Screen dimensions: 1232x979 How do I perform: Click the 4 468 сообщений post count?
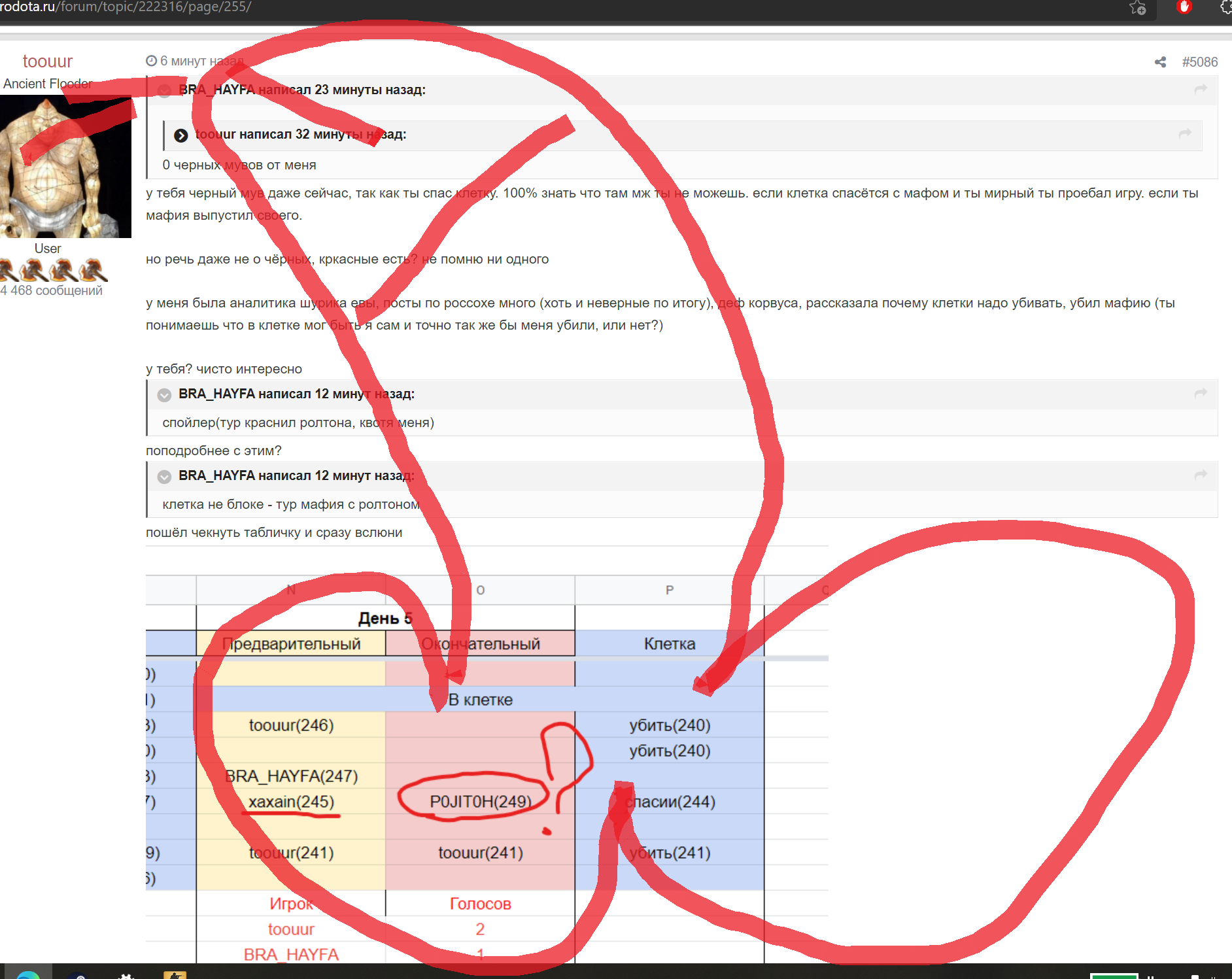pos(51,290)
